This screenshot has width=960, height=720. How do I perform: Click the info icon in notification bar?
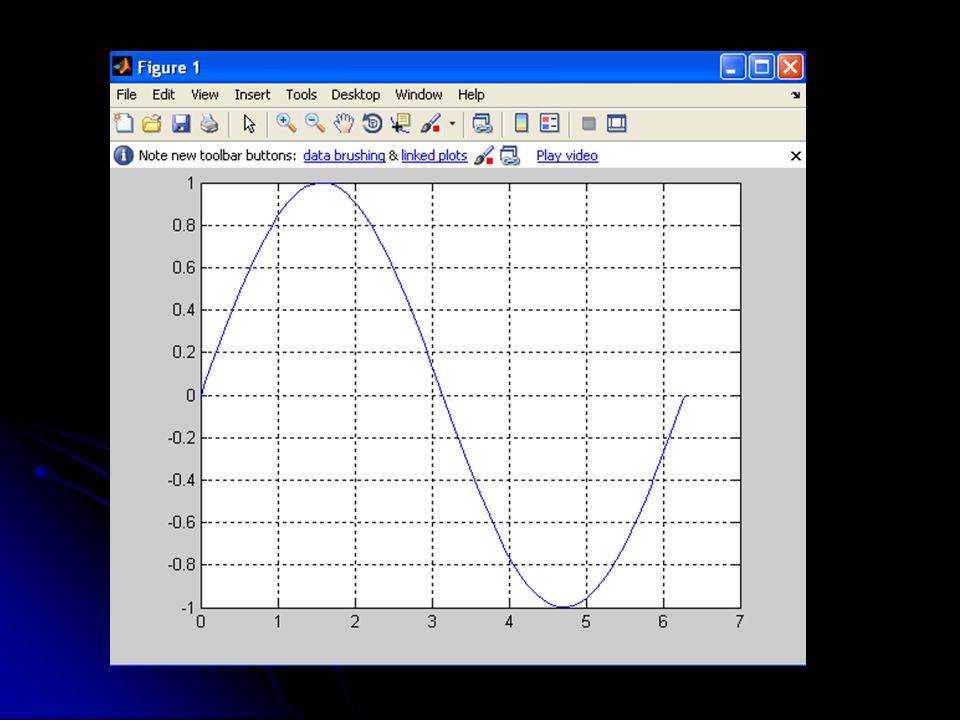123,156
